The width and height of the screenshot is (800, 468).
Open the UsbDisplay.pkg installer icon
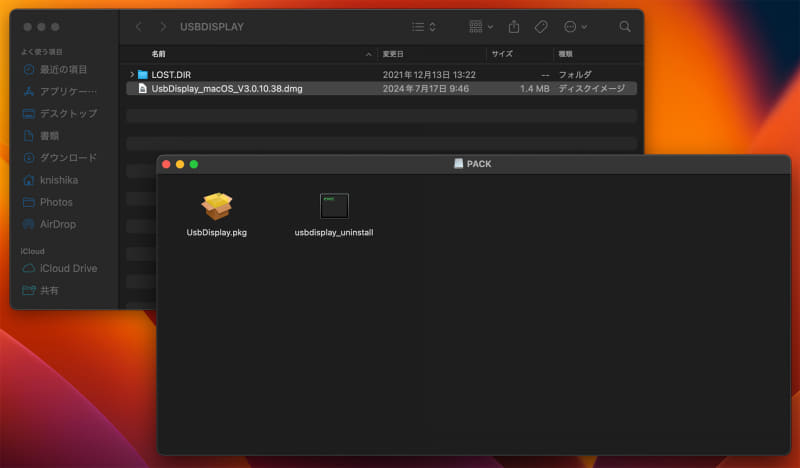217,206
